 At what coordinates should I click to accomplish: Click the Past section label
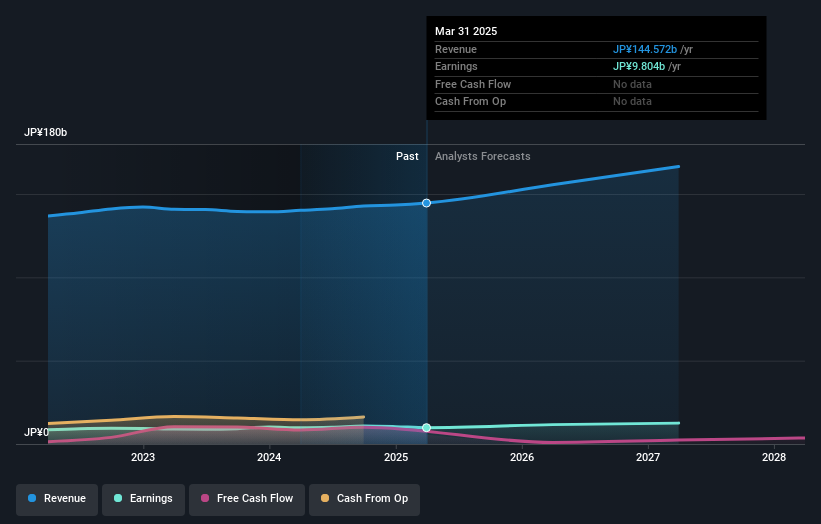click(x=407, y=157)
